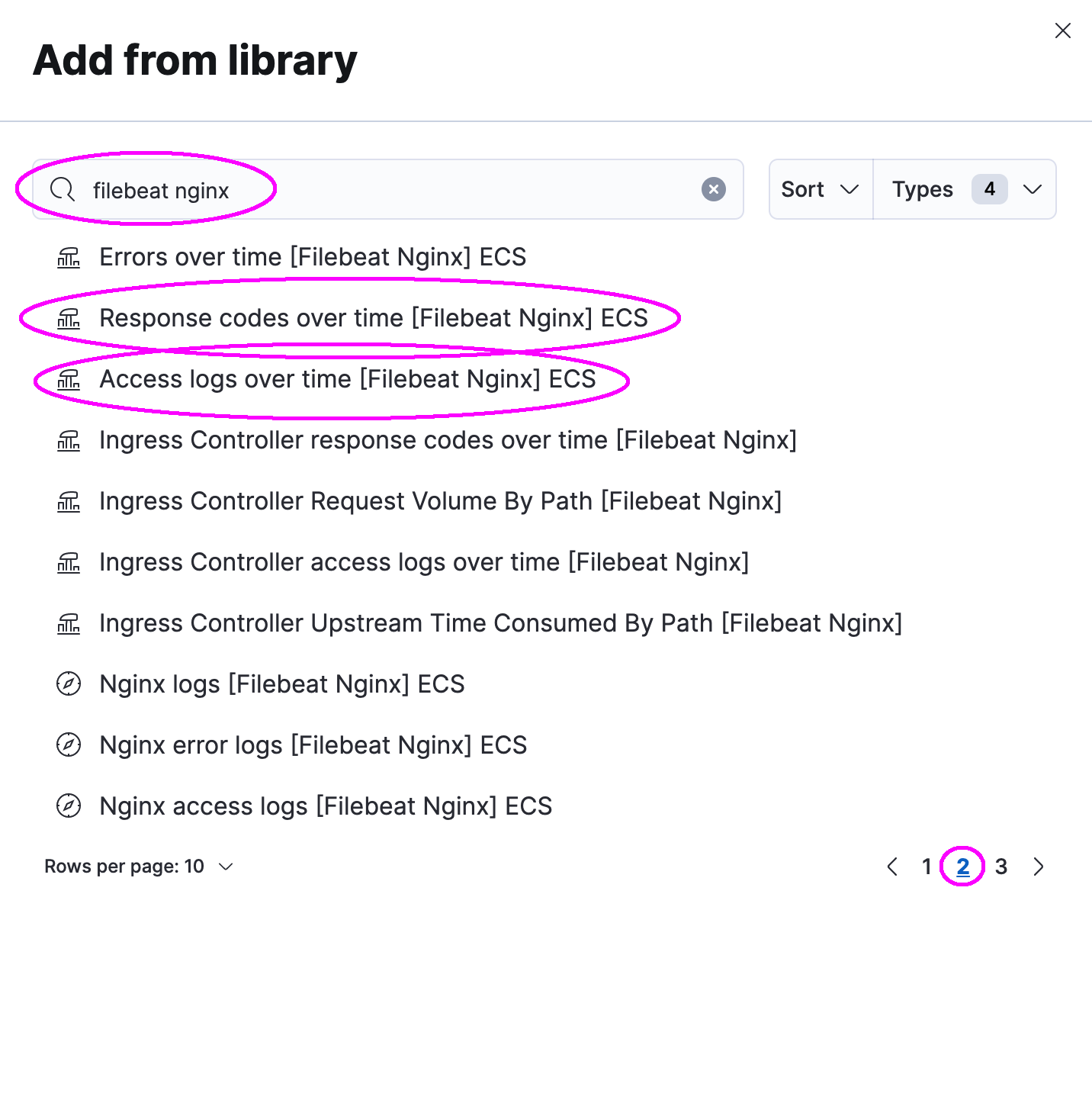Click the Nginx error logs compass icon

click(69, 745)
